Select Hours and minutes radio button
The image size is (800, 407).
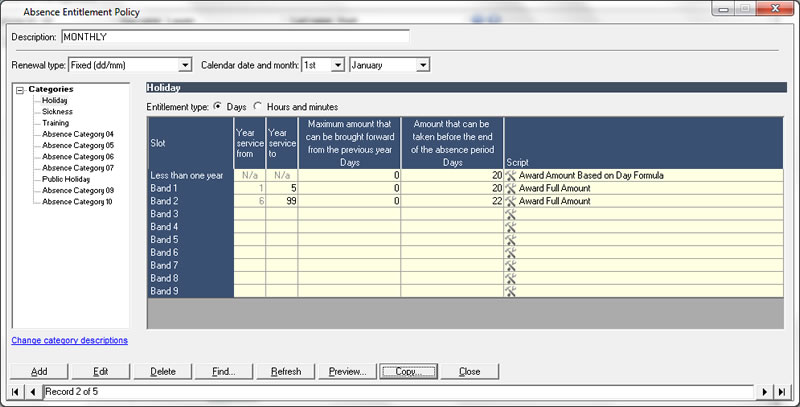pyautogui.click(x=258, y=106)
